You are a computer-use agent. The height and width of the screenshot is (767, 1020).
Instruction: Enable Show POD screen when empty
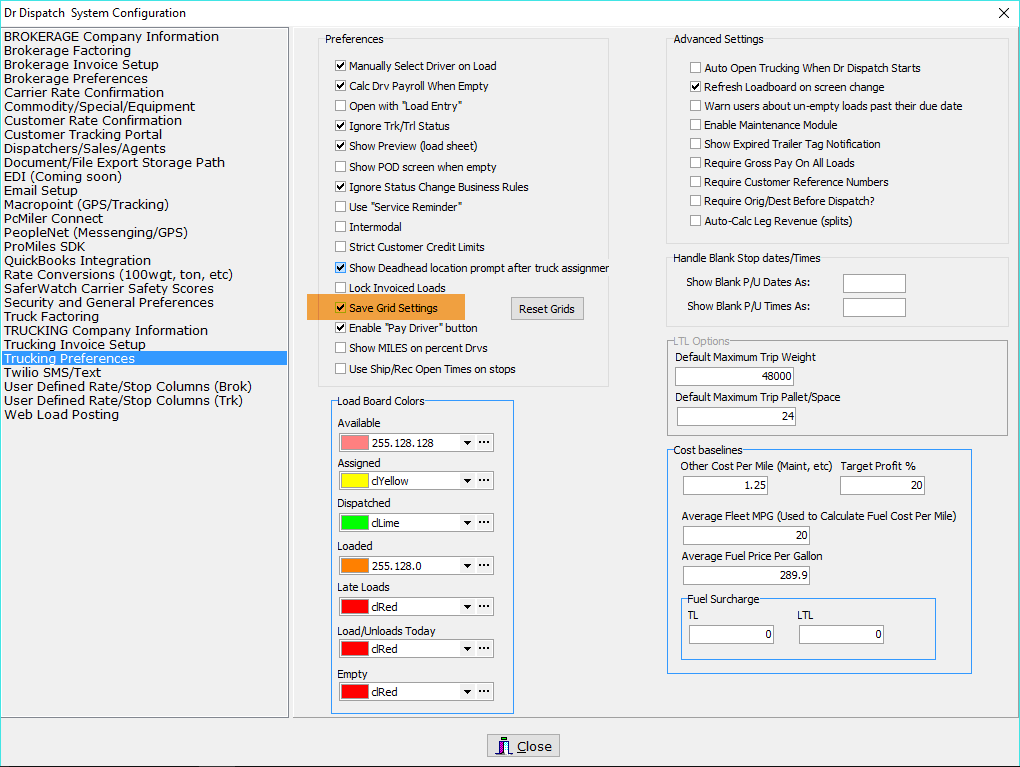click(340, 167)
